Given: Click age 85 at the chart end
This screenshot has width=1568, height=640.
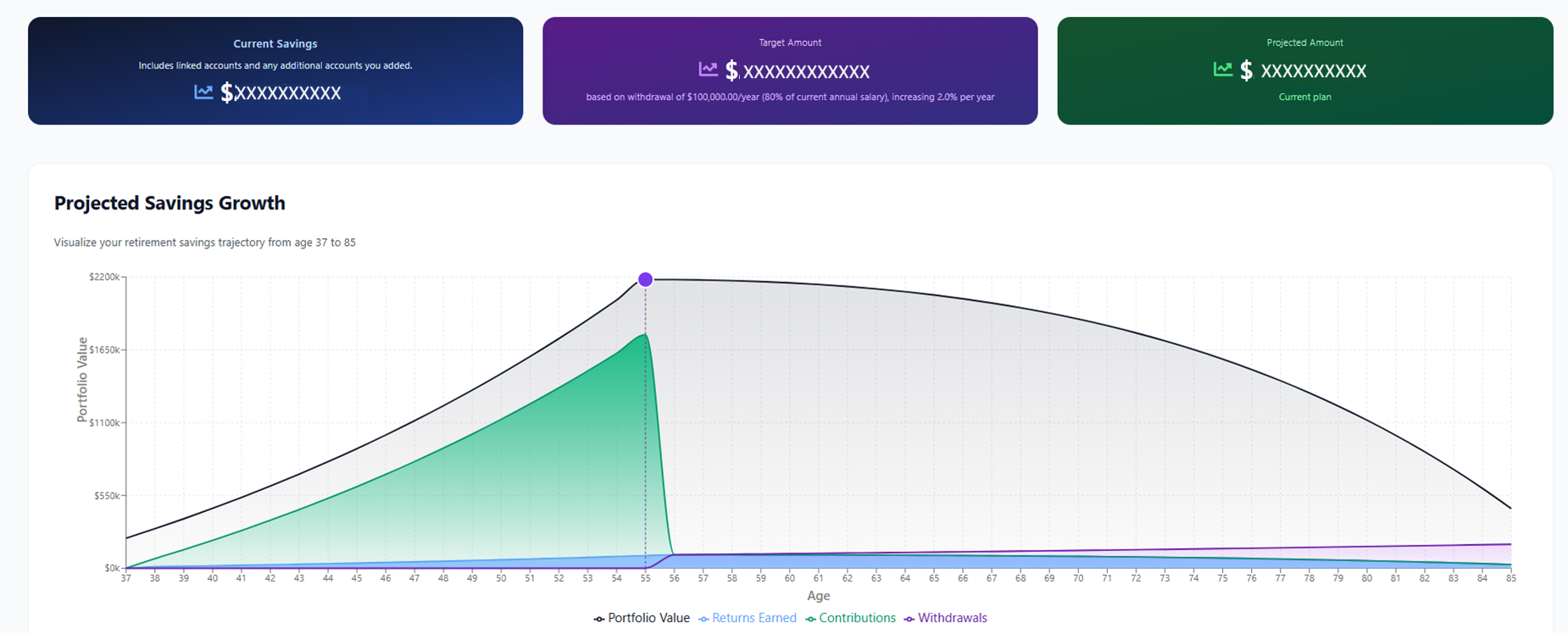Looking at the screenshot, I should coord(1510,578).
